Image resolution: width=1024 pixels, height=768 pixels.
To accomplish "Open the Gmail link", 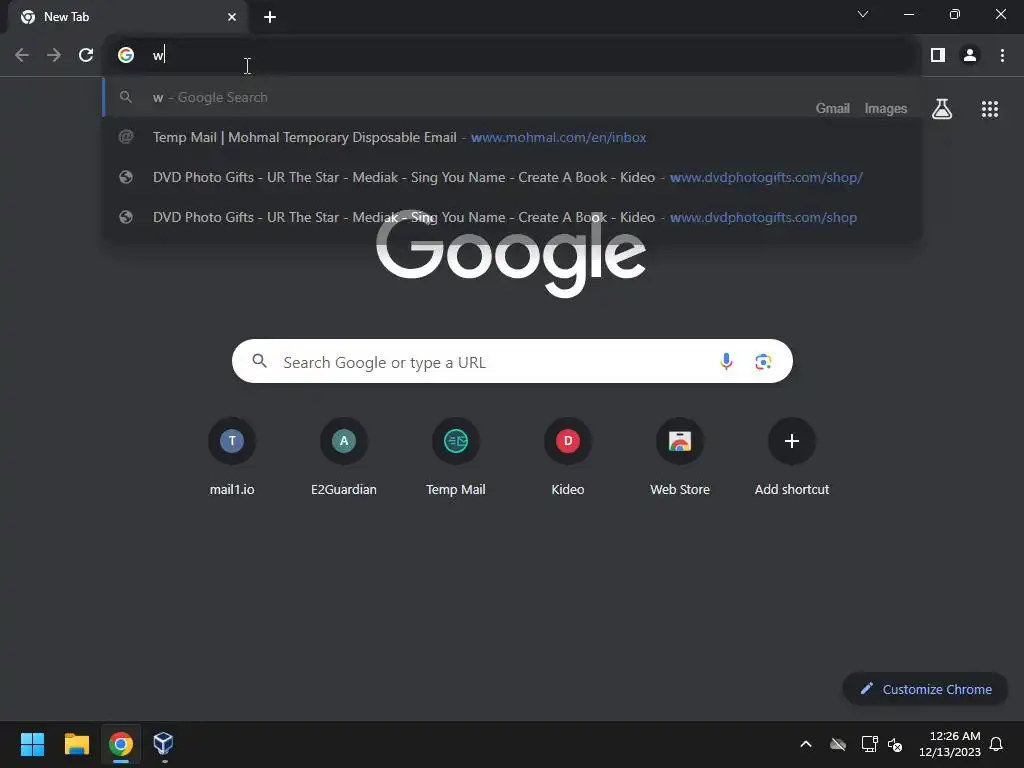I will pyautogui.click(x=833, y=108).
